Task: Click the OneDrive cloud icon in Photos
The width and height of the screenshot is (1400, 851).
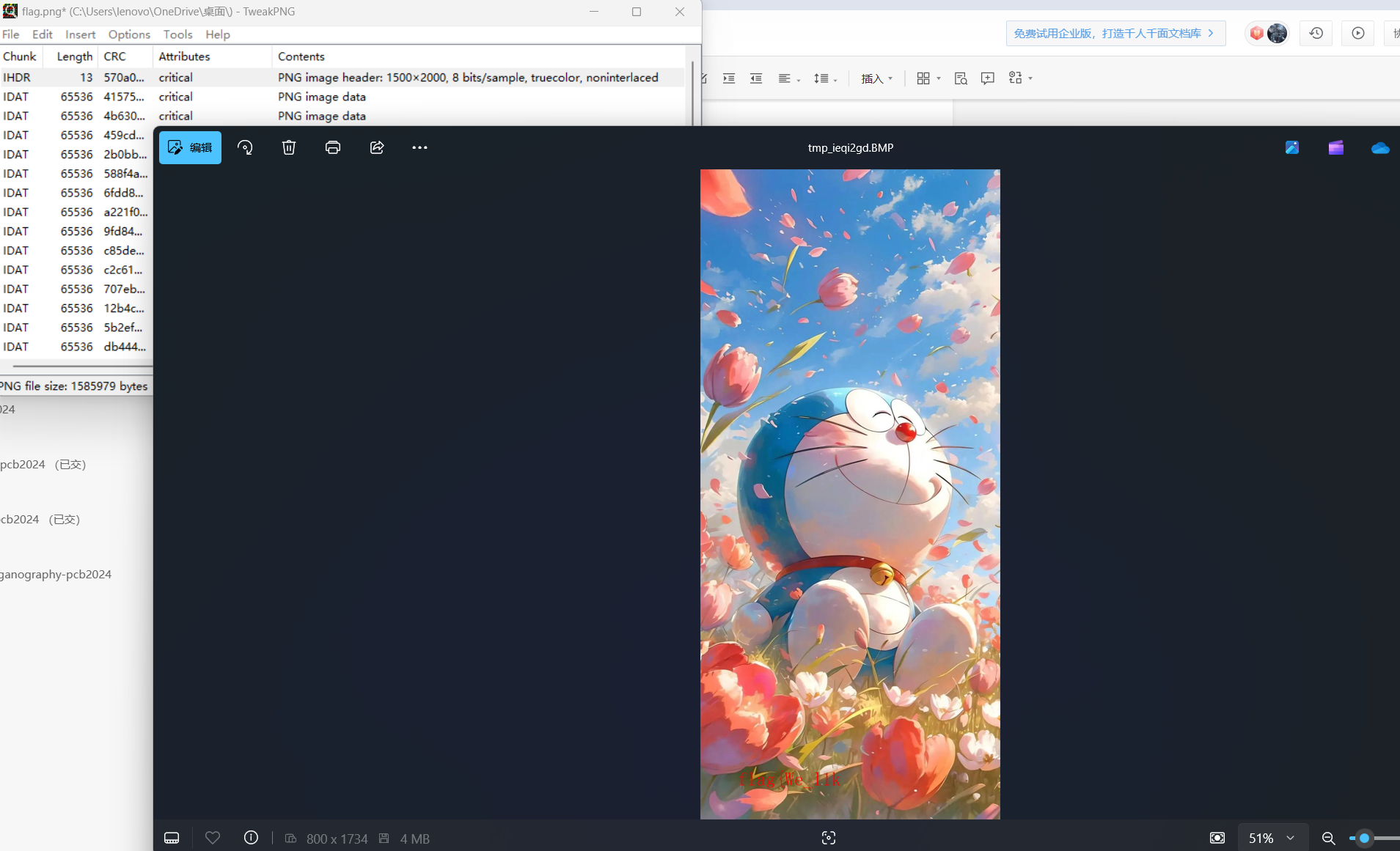Action: click(x=1380, y=147)
